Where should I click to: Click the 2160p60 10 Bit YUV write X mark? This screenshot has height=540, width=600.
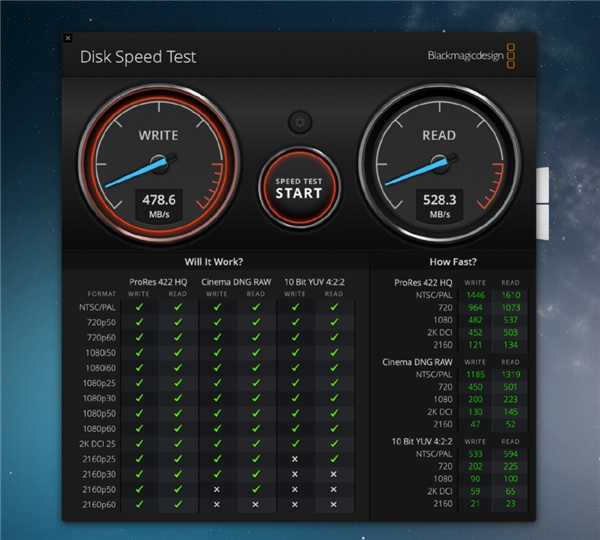click(295, 505)
